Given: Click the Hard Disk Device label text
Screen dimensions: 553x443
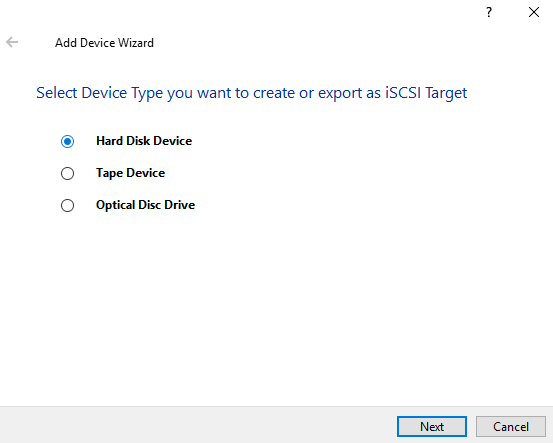Looking at the screenshot, I should pyautogui.click(x=144, y=141).
